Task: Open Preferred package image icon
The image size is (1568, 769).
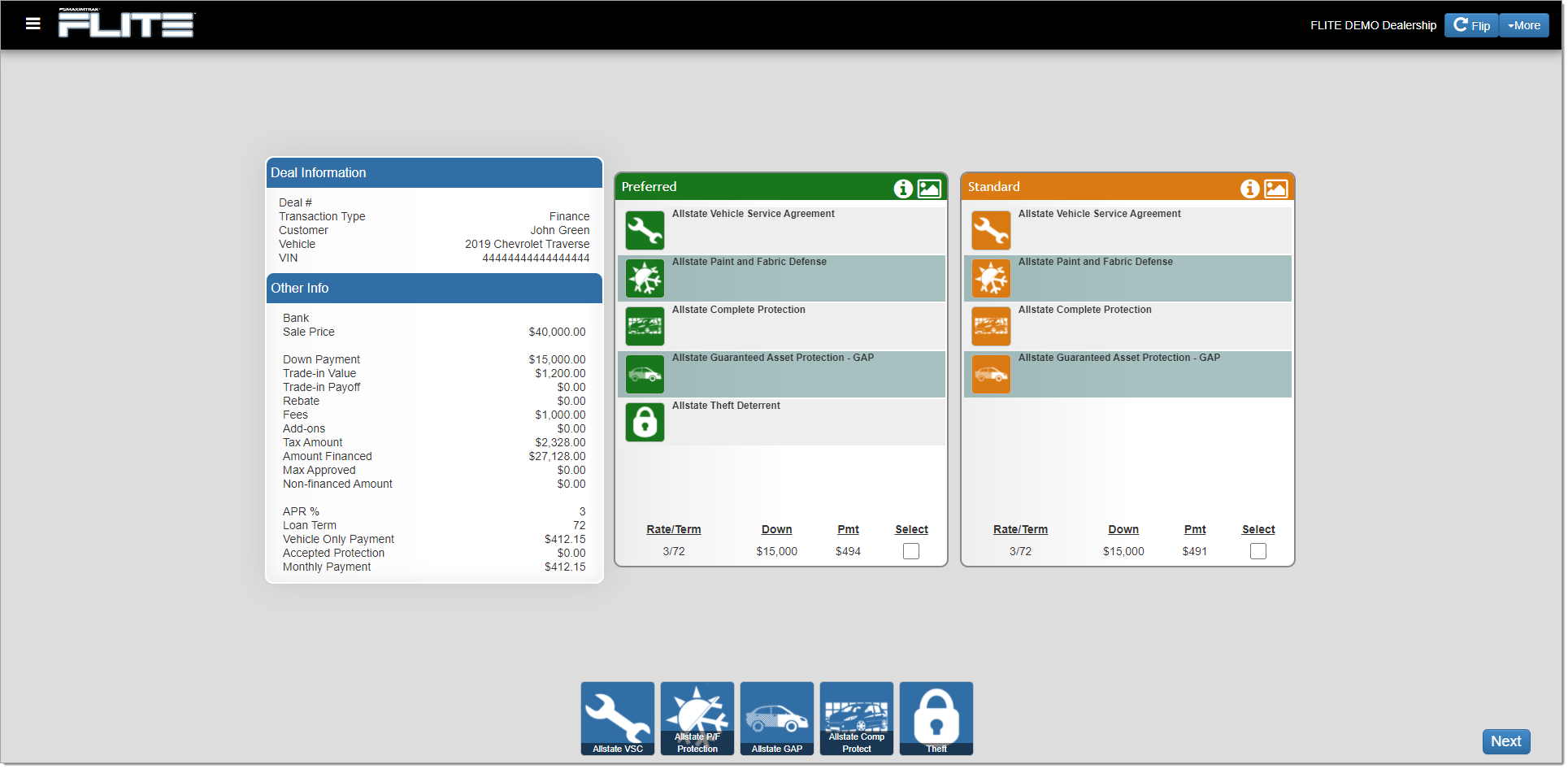Action: pyautogui.click(x=929, y=189)
